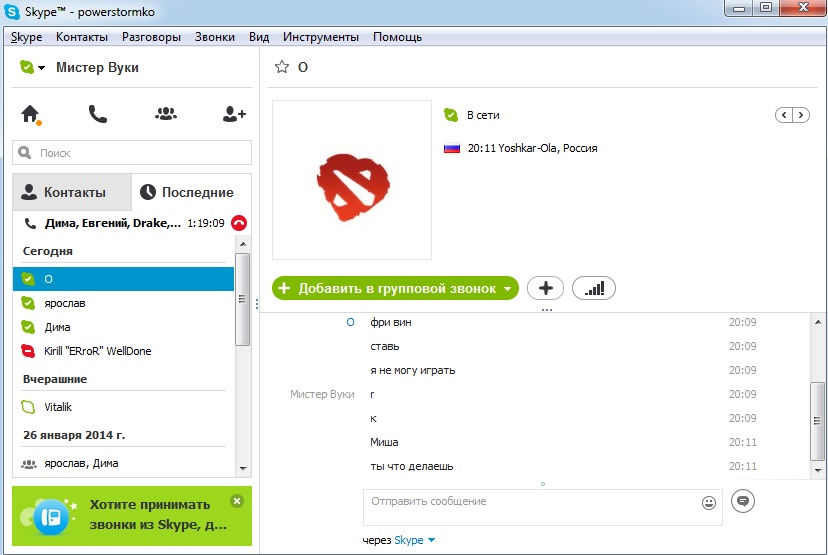Click the magnifier icon in the search box
Image resolution: width=828 pixels, height=555 pixels.
pyautogui.click(x=24, y=153)
